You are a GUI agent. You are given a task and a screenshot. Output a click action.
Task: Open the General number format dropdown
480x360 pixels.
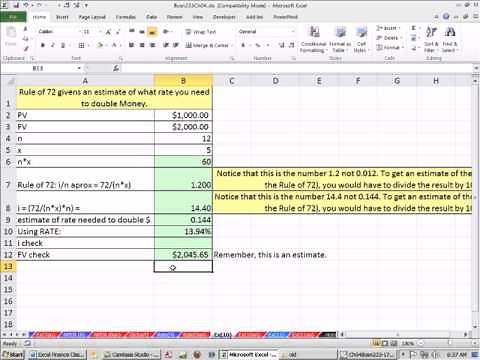click(293, 32)
